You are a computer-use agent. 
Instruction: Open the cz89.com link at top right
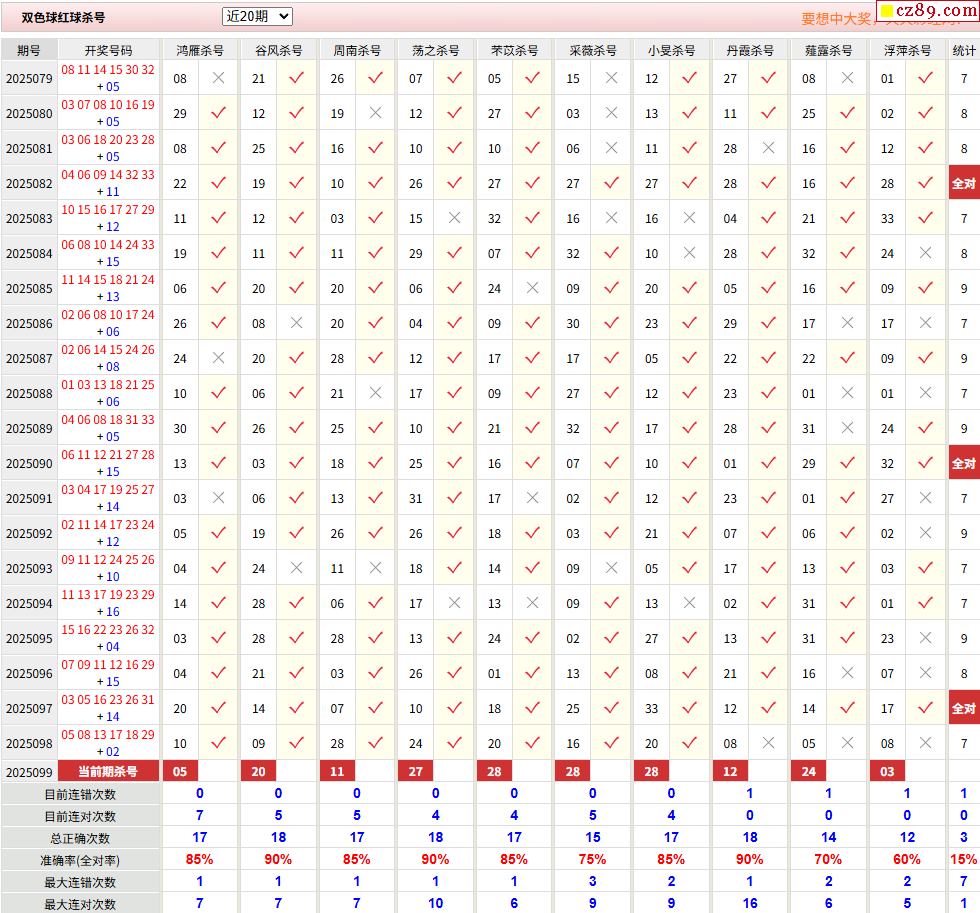(x=929, y=10)
